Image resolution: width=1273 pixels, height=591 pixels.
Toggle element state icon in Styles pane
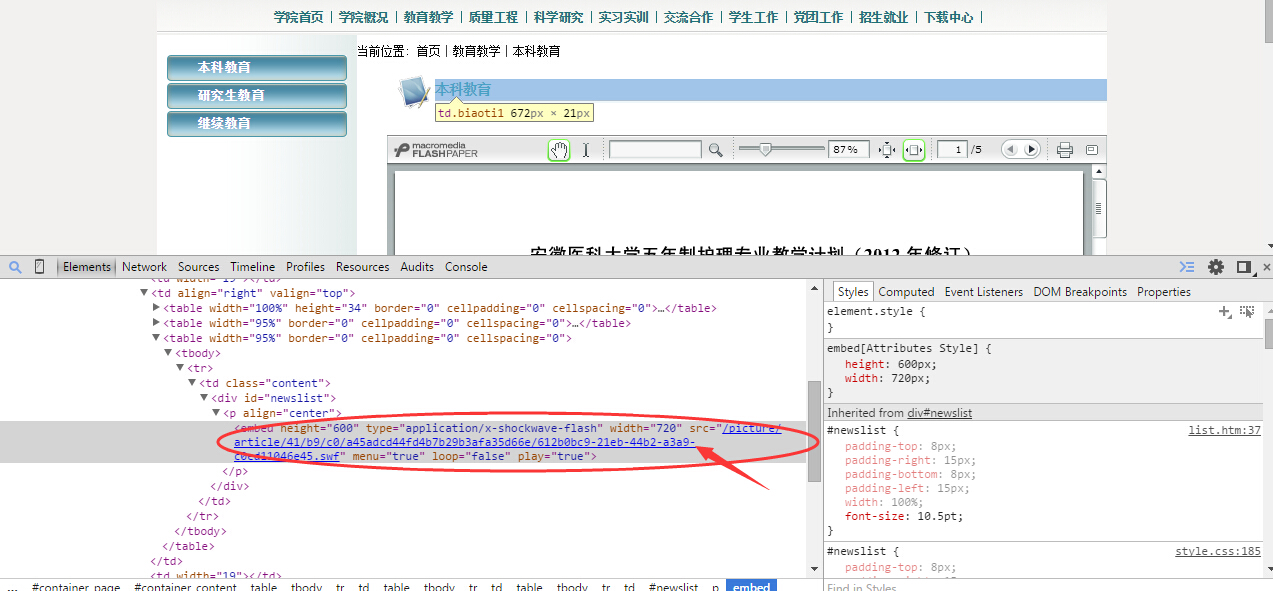(x=1247, y=312)
